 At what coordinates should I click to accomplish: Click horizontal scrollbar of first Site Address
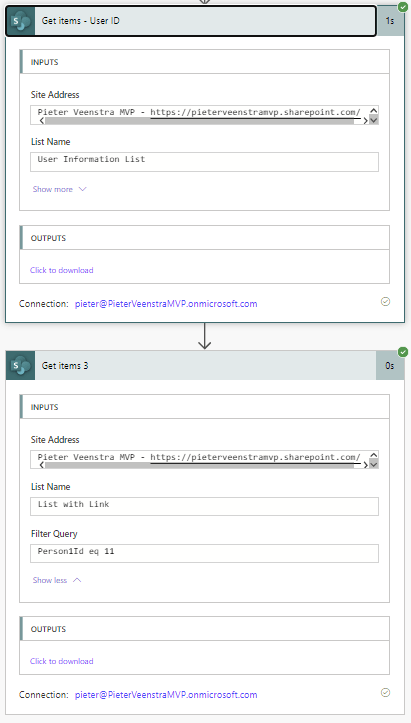200,121
